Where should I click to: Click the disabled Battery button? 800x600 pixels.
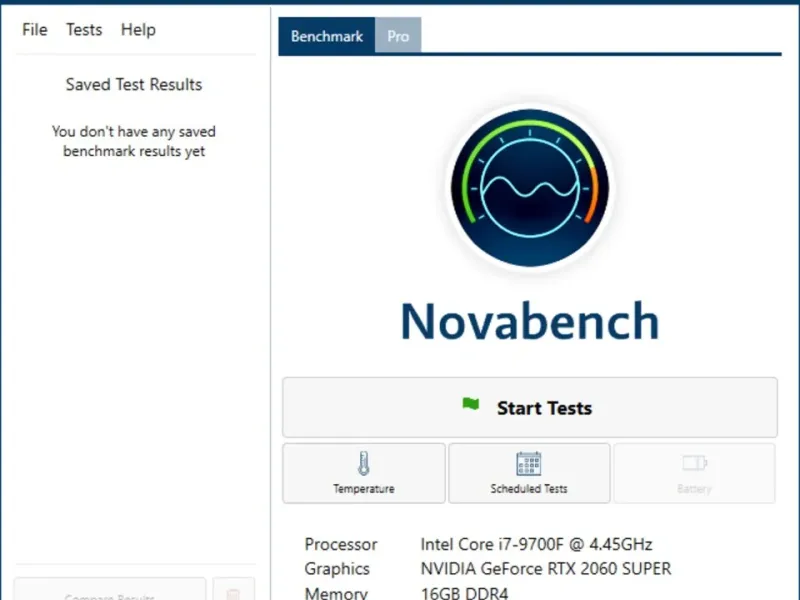(694, 473)
